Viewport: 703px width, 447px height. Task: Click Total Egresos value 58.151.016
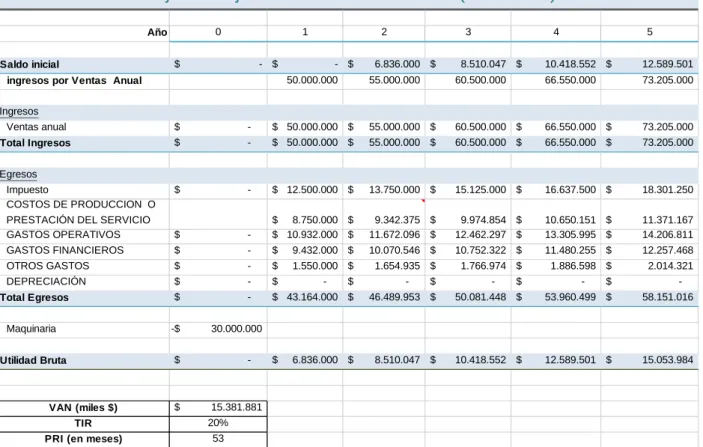(x=667, y=297)
